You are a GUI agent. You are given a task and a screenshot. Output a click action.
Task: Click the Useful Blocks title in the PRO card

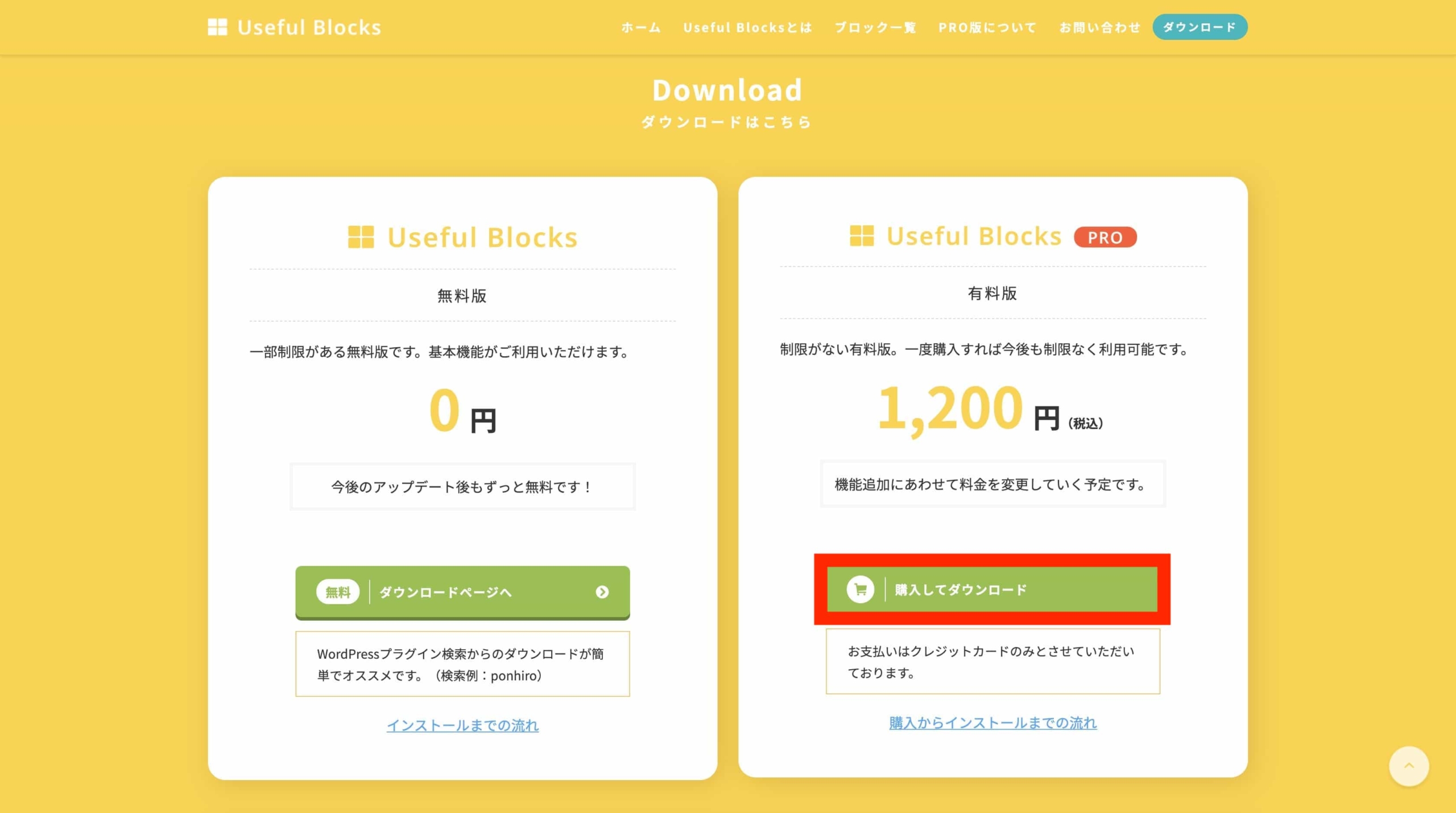(x=974, y=236)
